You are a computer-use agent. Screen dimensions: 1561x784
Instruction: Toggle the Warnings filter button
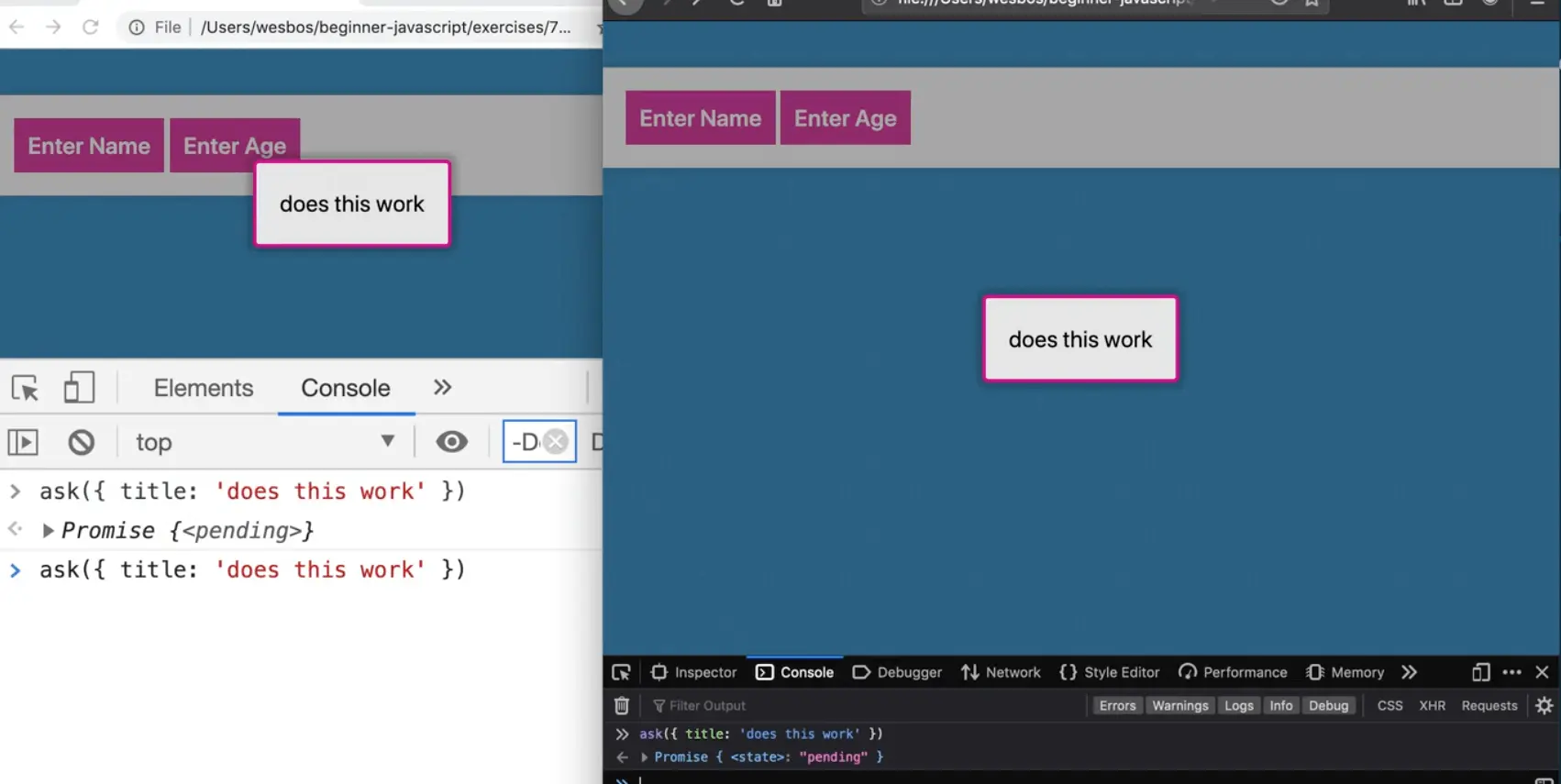point(1179,705)
